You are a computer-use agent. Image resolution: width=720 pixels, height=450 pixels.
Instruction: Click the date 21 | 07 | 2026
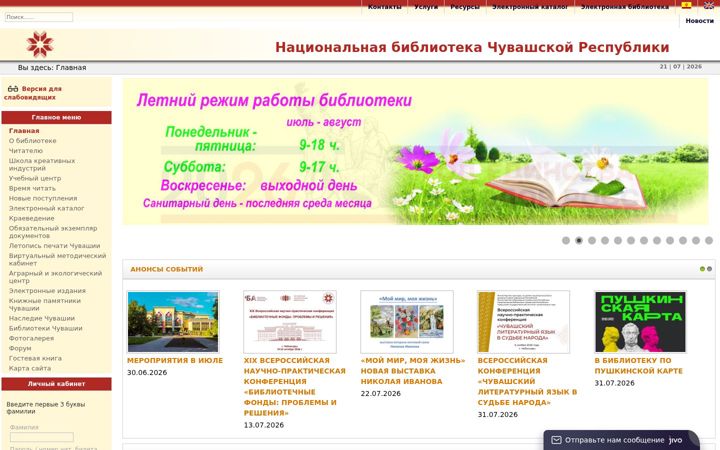(681, 67)
